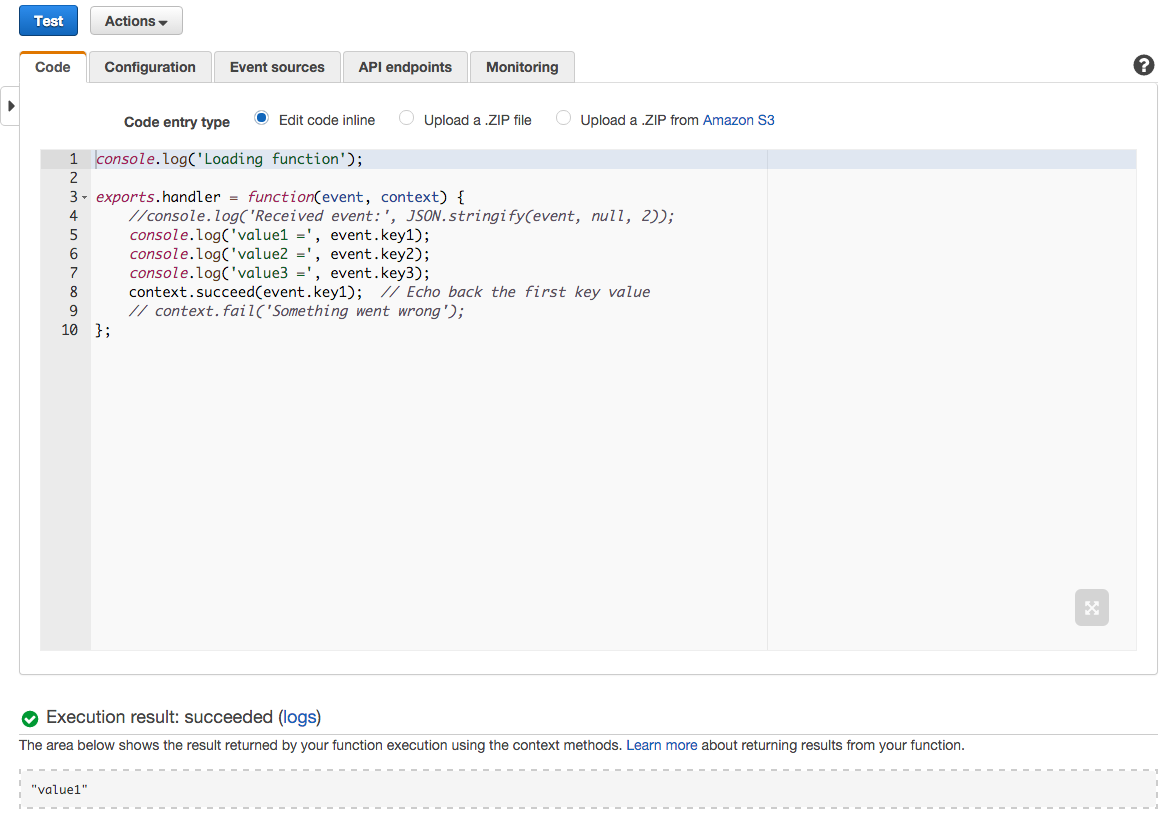Place cursor in console.log('Loading function') line

coord(229,159)
